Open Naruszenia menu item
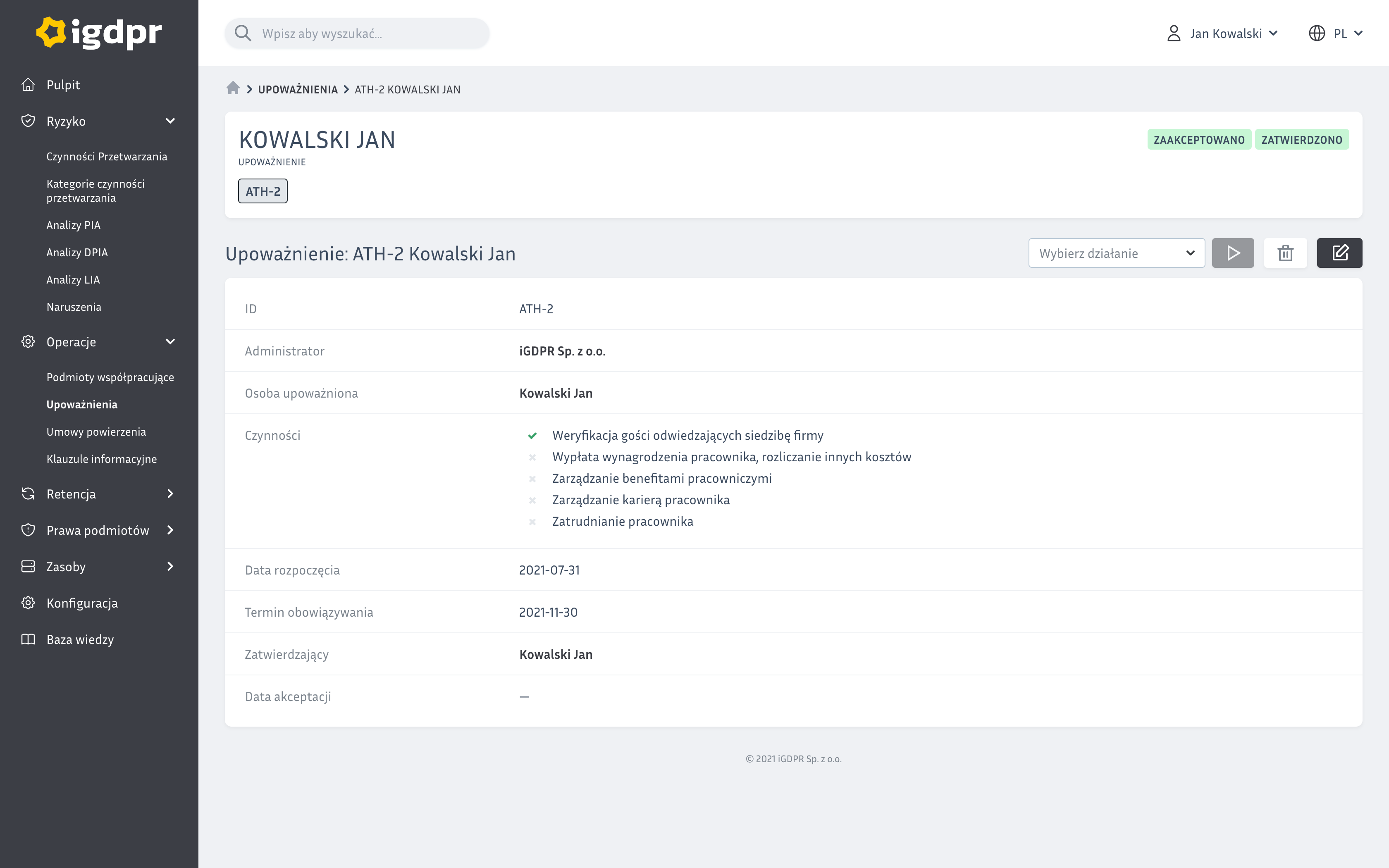 (x=74, y=307)
